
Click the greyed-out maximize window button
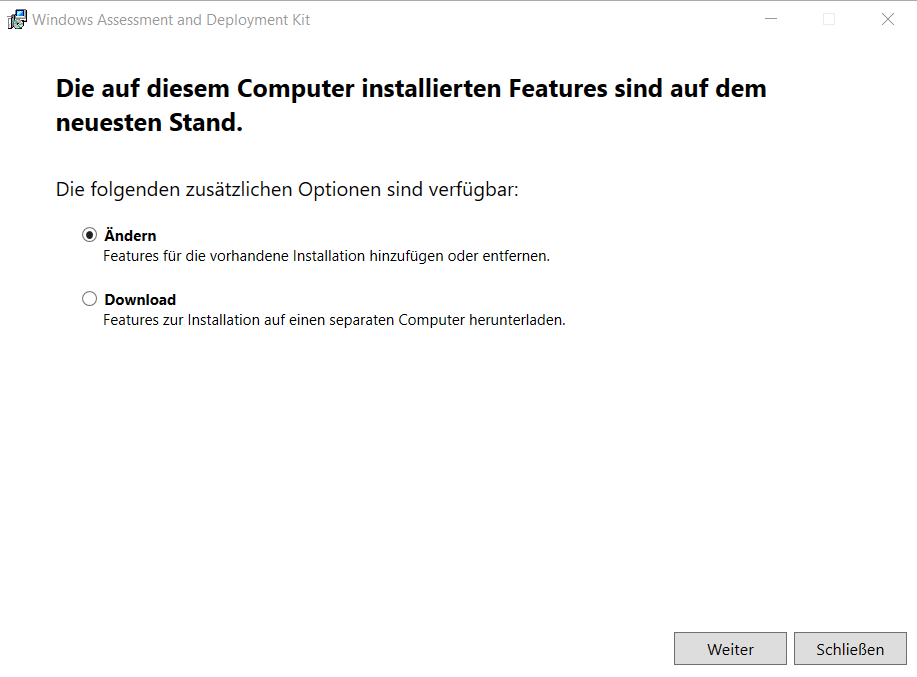tap(828, 19)
